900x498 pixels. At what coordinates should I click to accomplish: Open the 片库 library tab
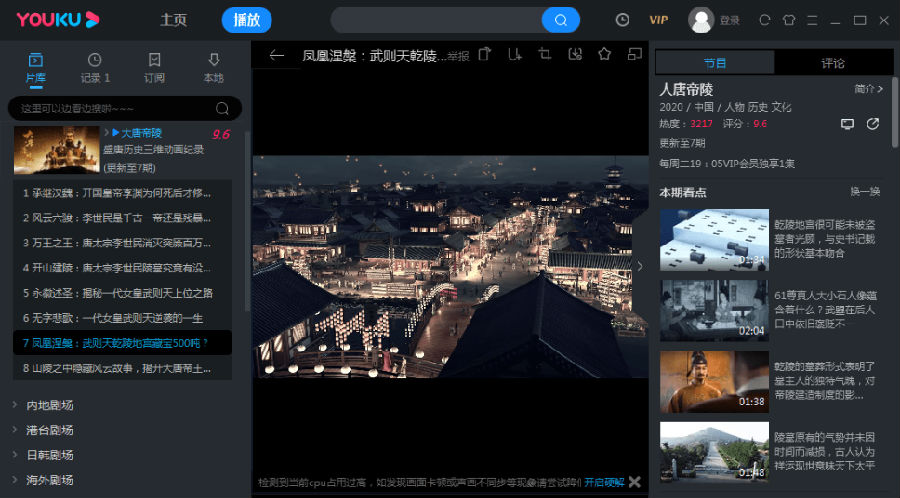pyautogui.click(x=35, y=67)
